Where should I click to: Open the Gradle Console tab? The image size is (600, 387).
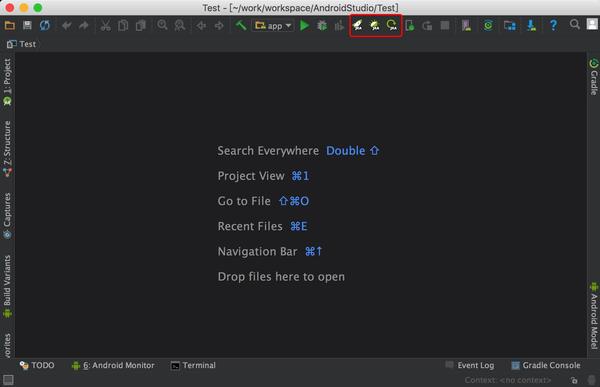[546, 365]
